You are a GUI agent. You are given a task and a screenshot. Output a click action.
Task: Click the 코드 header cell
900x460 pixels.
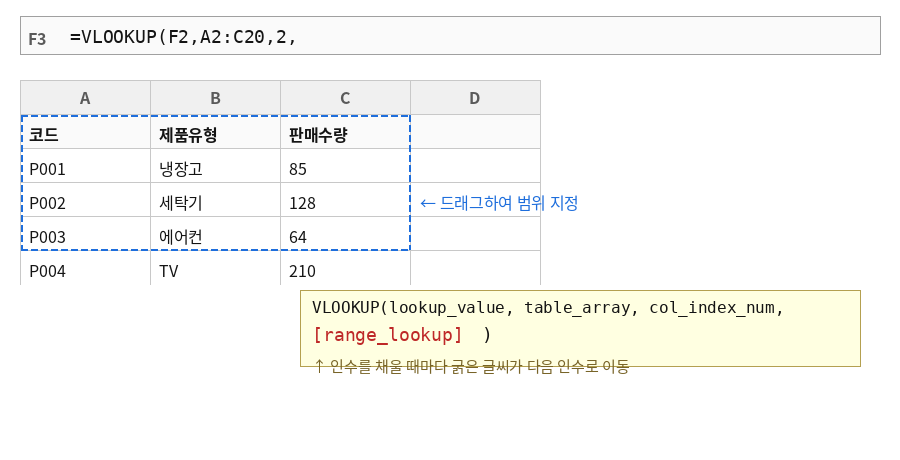86,132
